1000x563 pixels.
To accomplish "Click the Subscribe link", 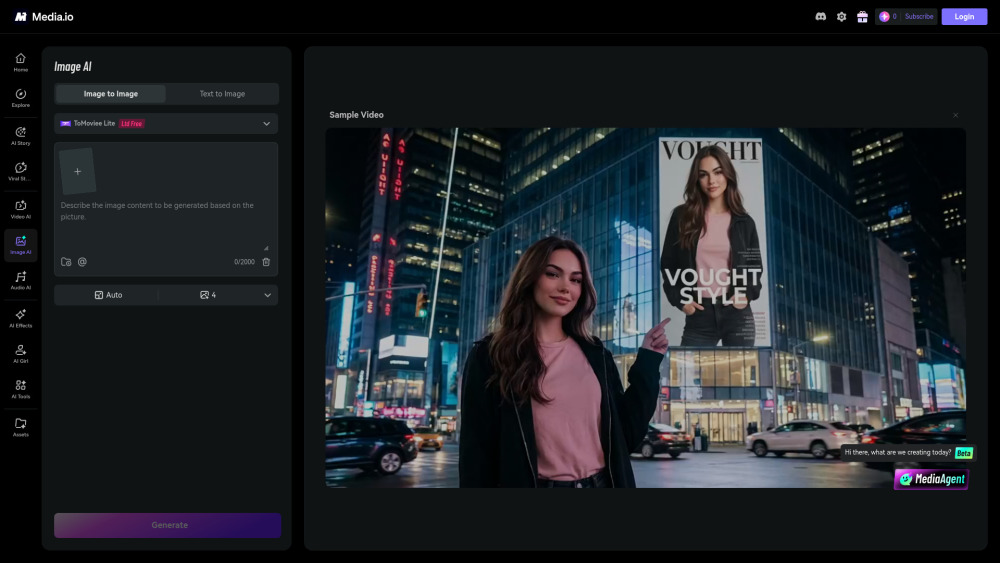I will pyautogui.click(x=919, y=17).
